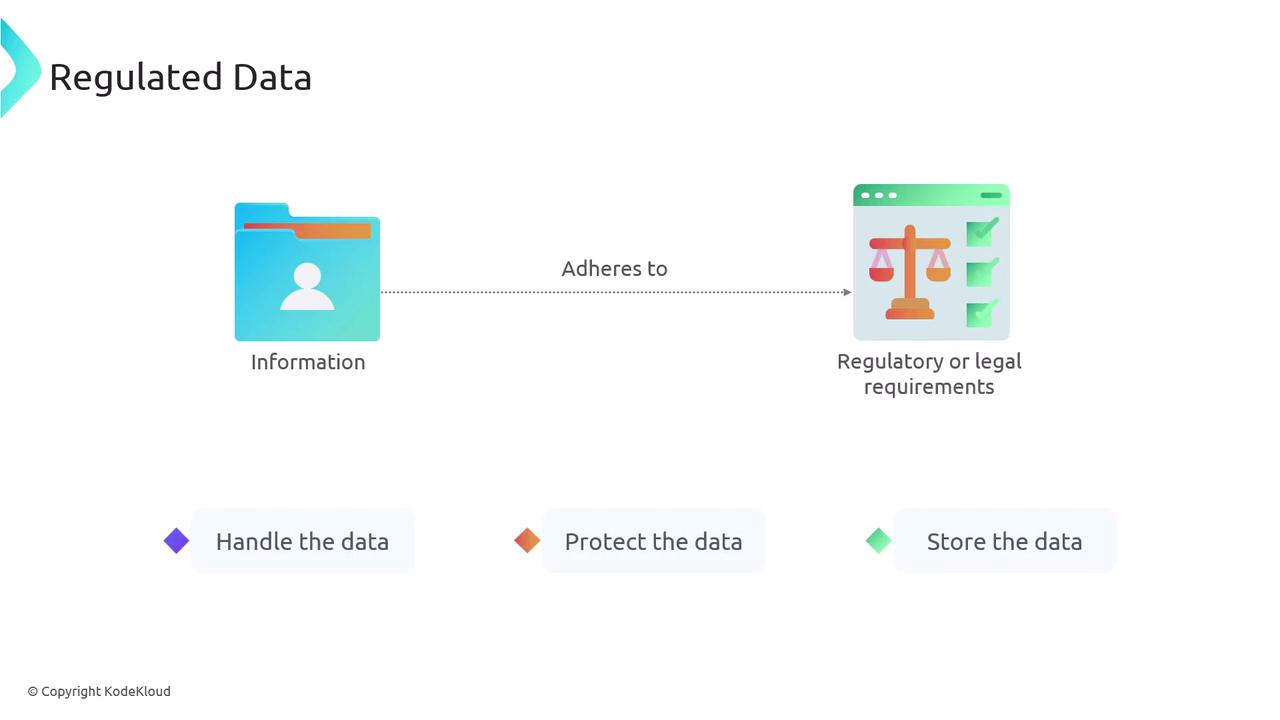Viewport: 1280px width, 720px height.
Task: Click the "Information" caption under the folder
Action: (308, 362)
